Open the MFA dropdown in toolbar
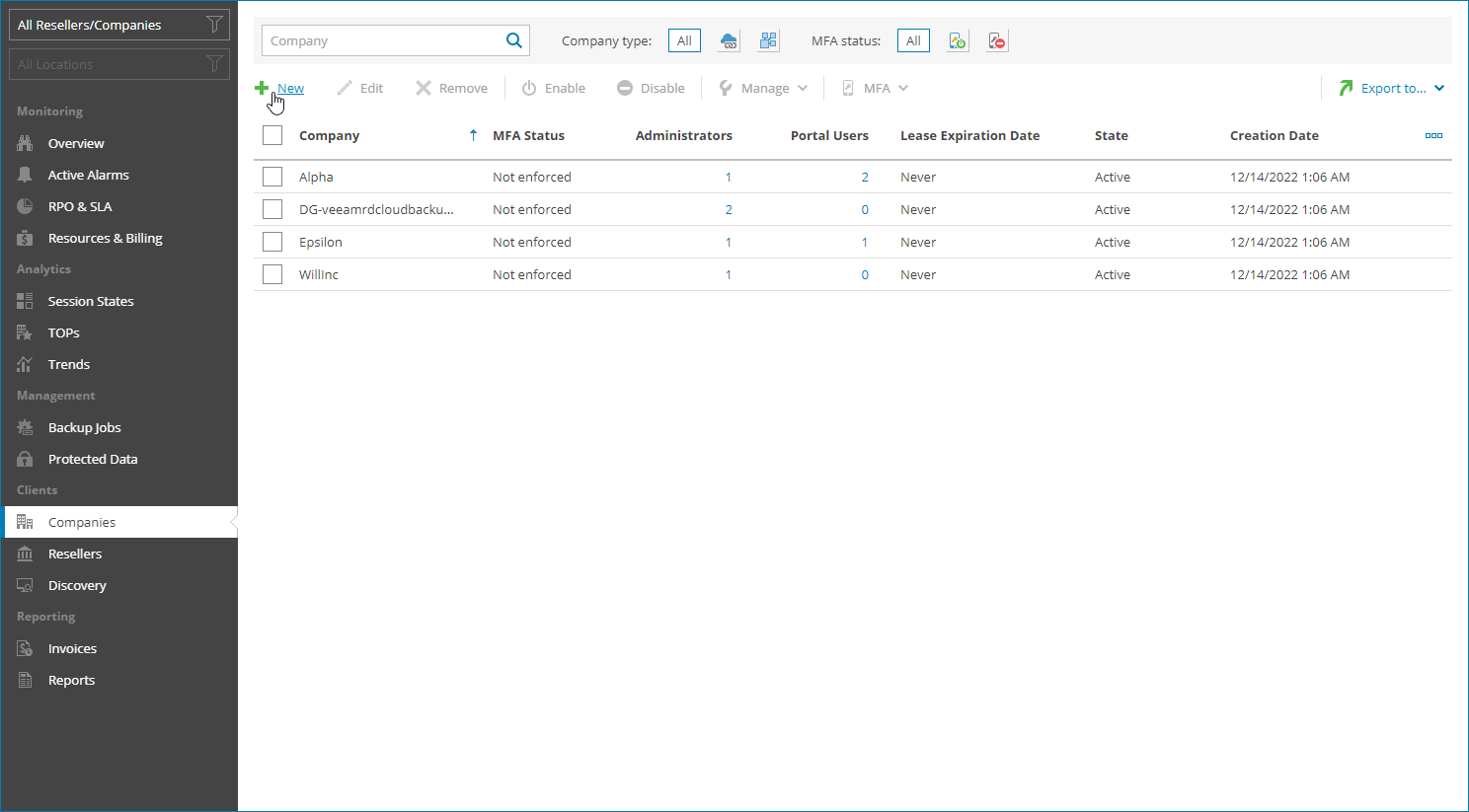Screen dimensions: 1469x812 [x=876, y=88]
